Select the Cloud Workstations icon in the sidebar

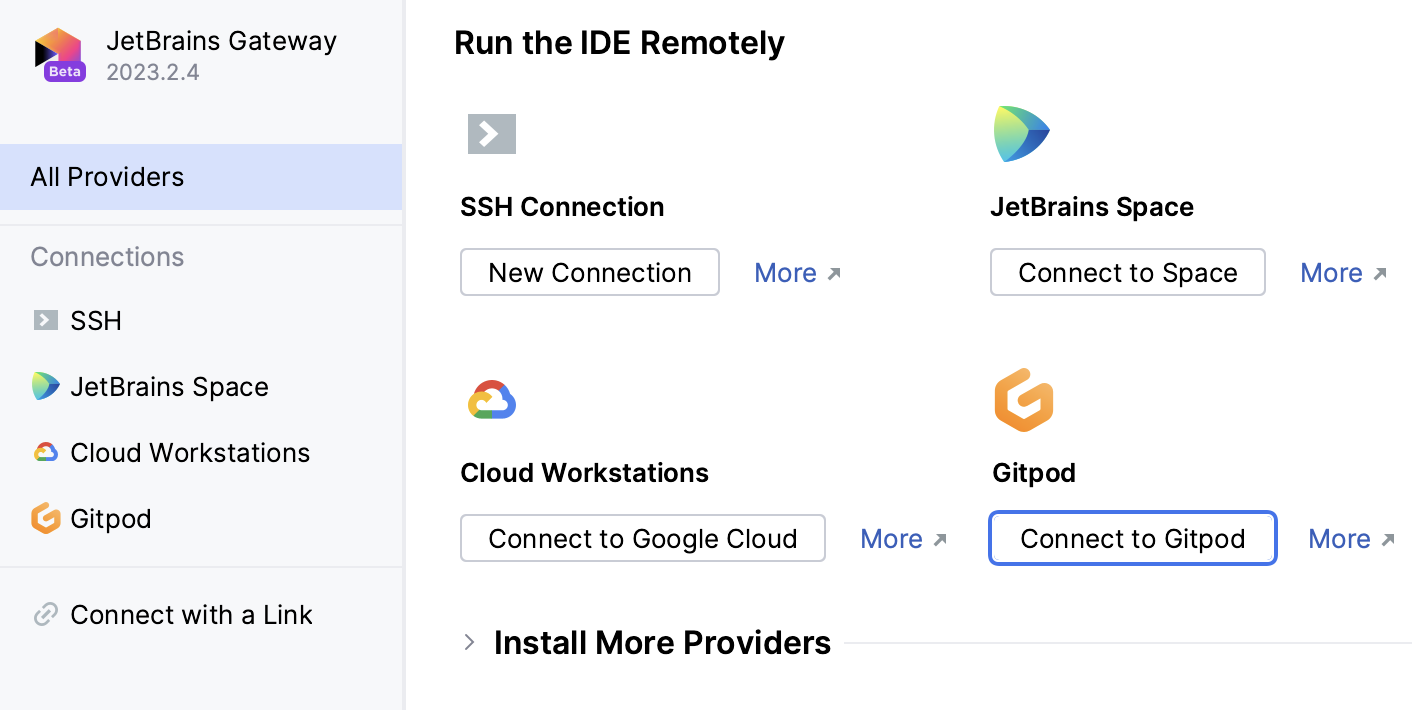point(44,452)
